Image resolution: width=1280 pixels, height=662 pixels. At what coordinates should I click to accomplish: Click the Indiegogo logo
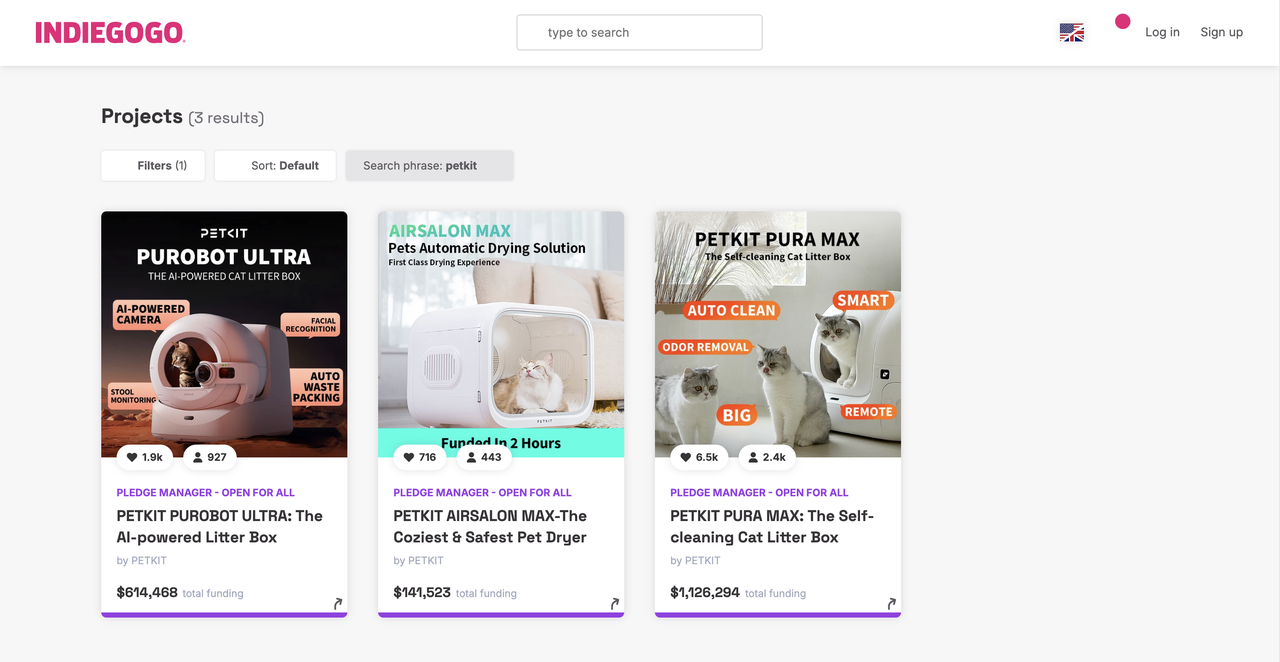110,31
